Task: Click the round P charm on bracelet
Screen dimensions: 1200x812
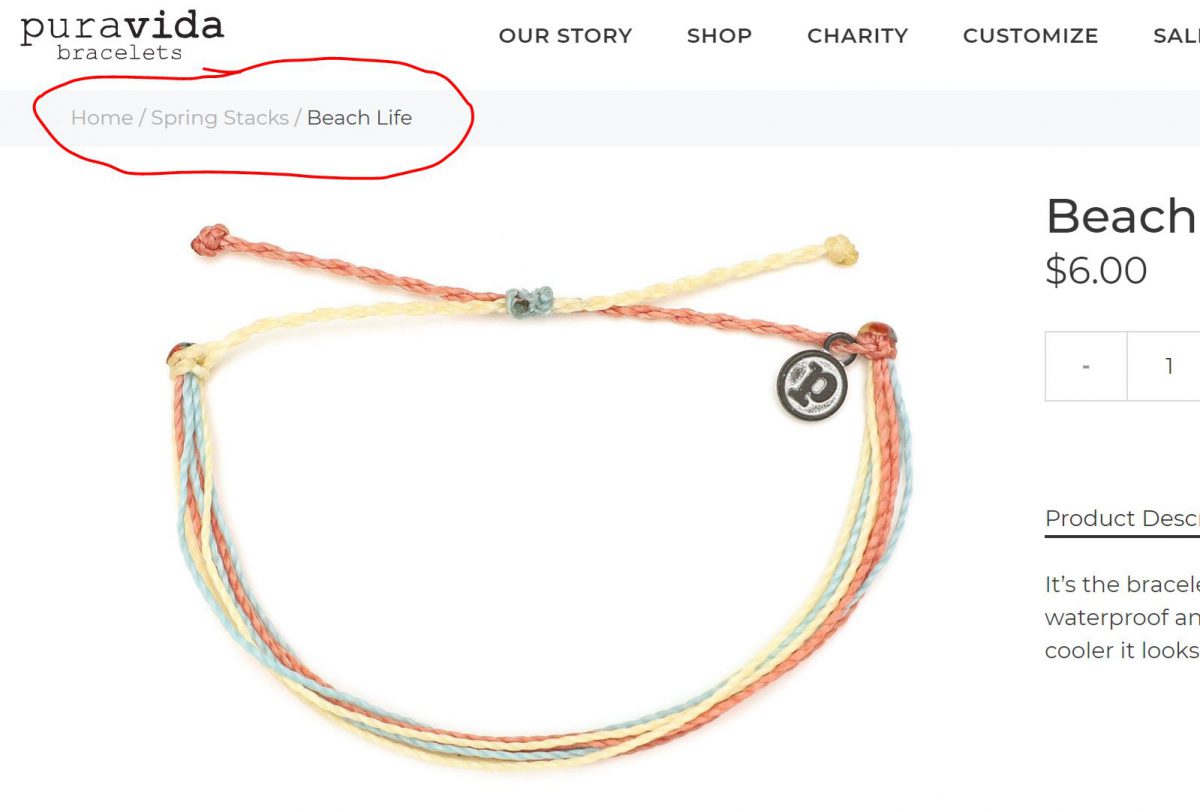Action: tap(811, 384)
